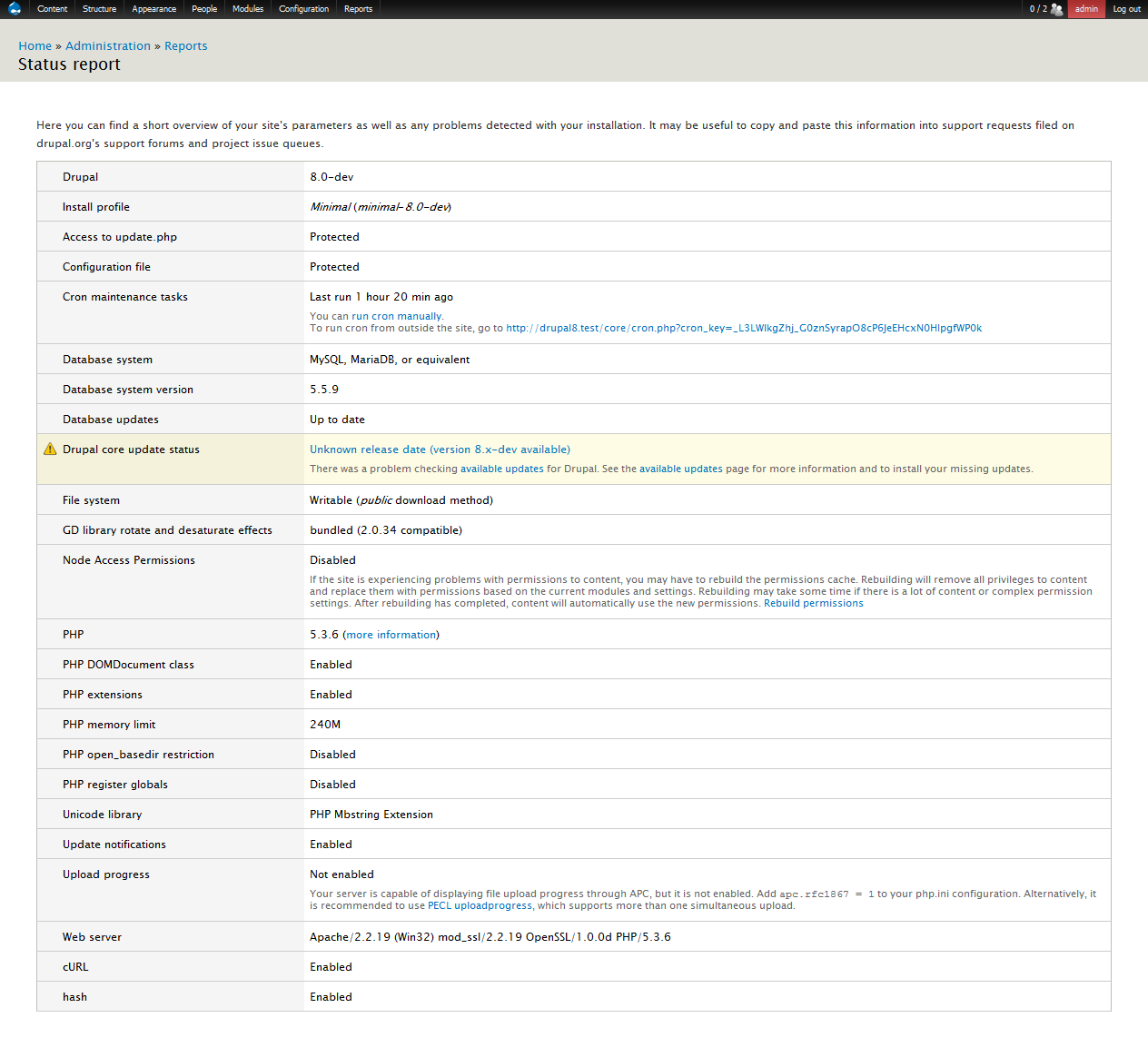Open more information about PHP version

point(391,634)
